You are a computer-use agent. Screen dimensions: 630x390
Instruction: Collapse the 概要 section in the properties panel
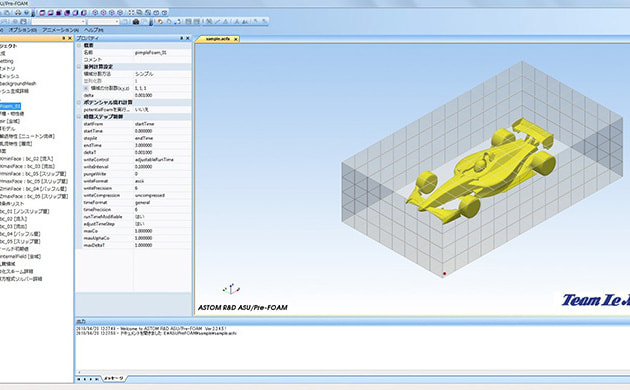tap(79, 45)
